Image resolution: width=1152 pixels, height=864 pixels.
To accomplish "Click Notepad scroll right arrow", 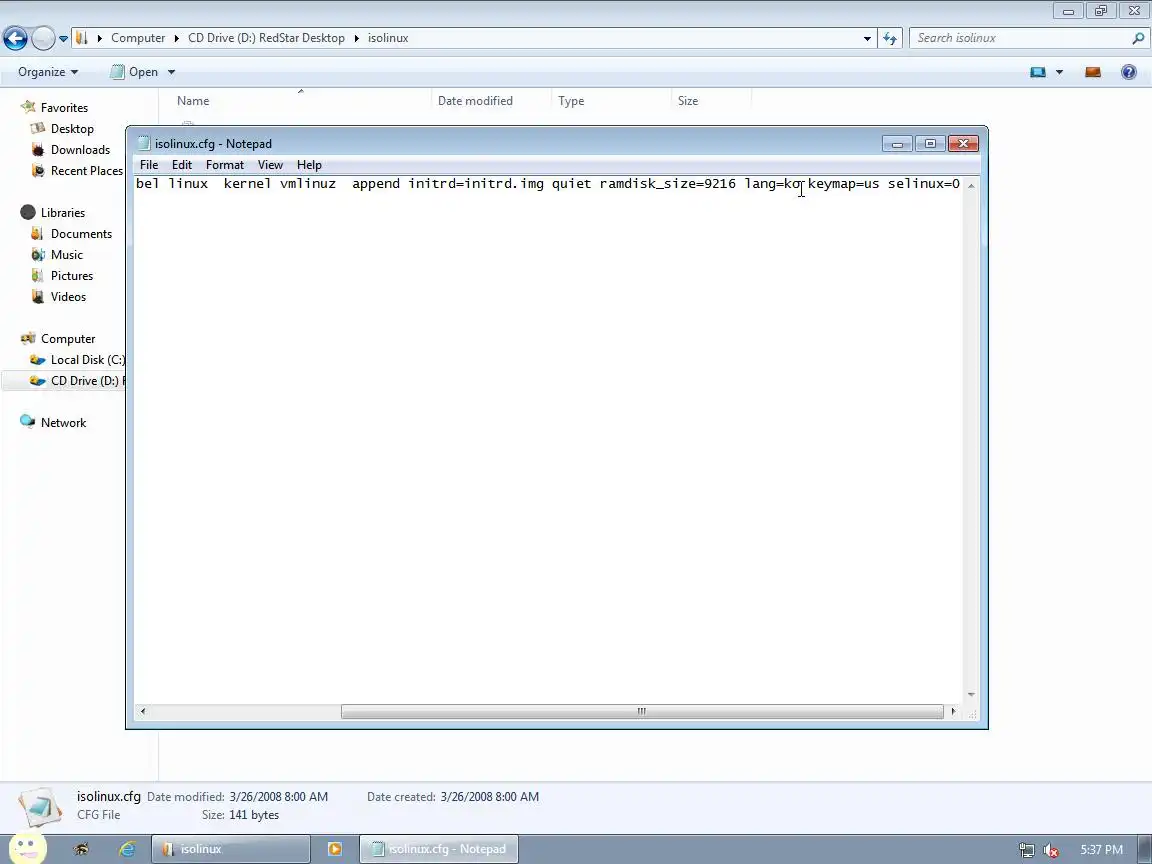I will tap(953, 711).
